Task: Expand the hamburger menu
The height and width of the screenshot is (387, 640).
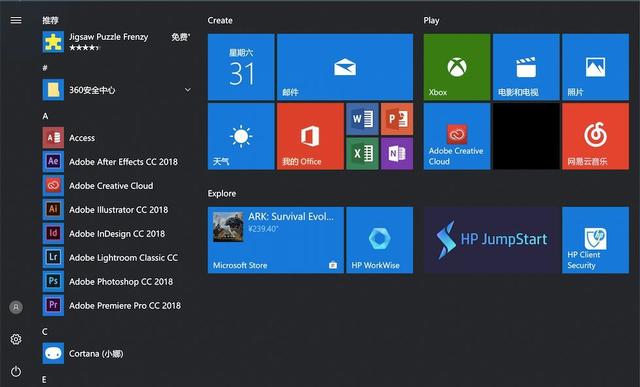Action: tap(16, 20)
